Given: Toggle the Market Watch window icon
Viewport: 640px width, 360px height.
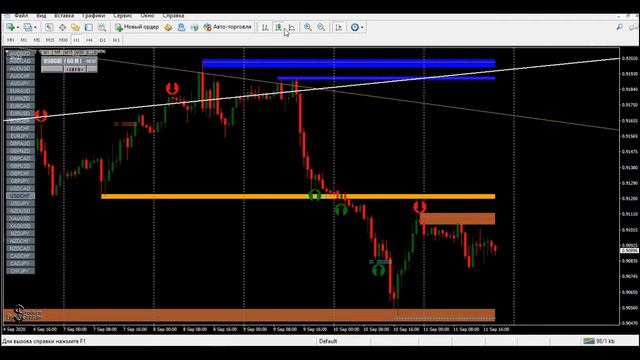Looking at the screenshot, I should click(49, 27).
